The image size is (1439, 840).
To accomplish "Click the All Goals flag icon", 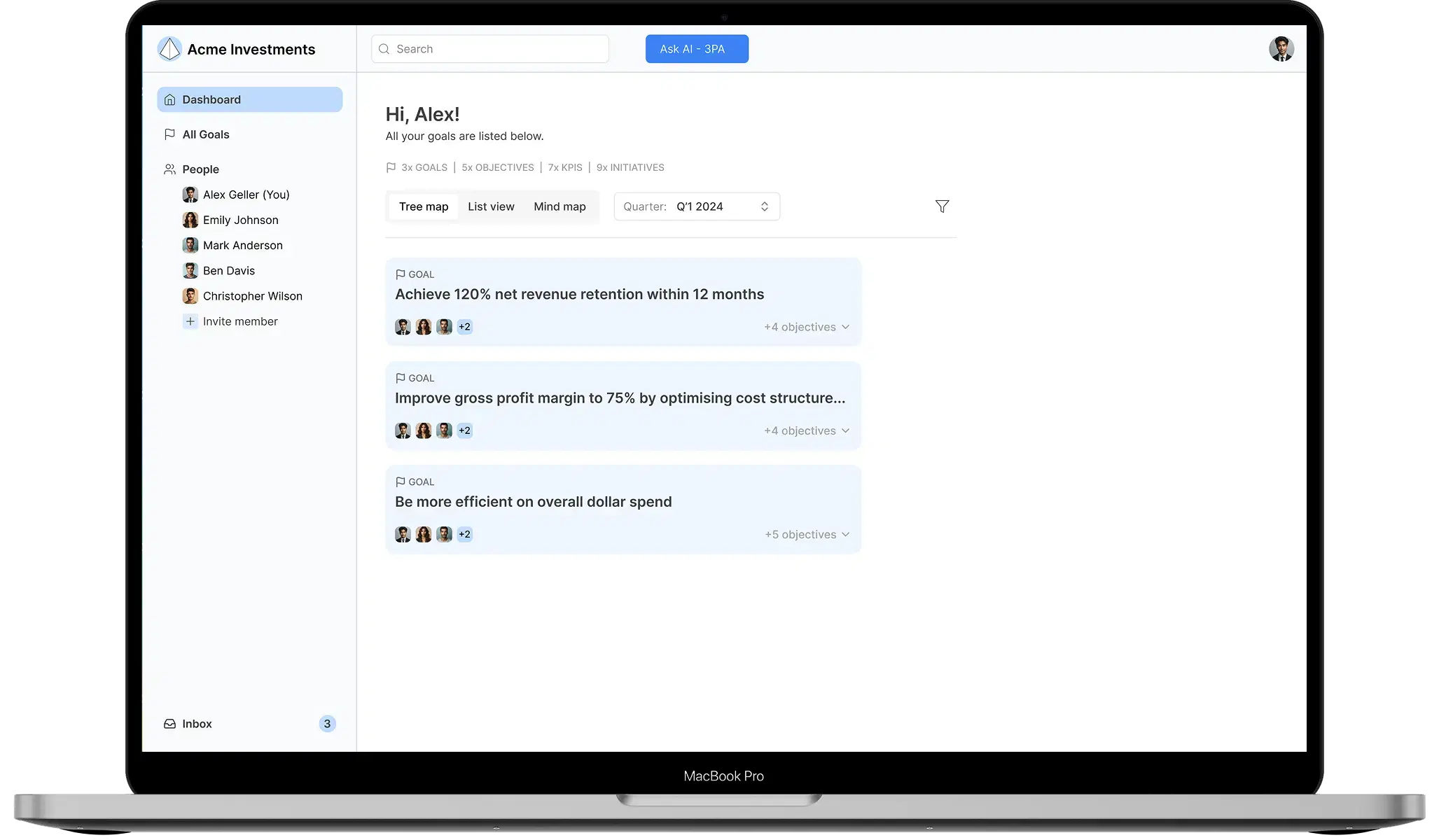I will pyautogui.click(x=169, y=134).
